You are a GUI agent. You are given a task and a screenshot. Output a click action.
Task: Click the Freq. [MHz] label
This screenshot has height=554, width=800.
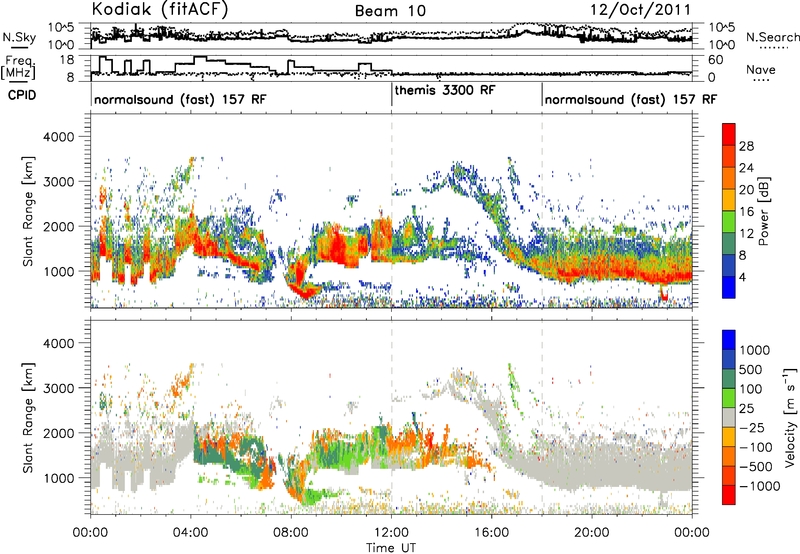18,68
